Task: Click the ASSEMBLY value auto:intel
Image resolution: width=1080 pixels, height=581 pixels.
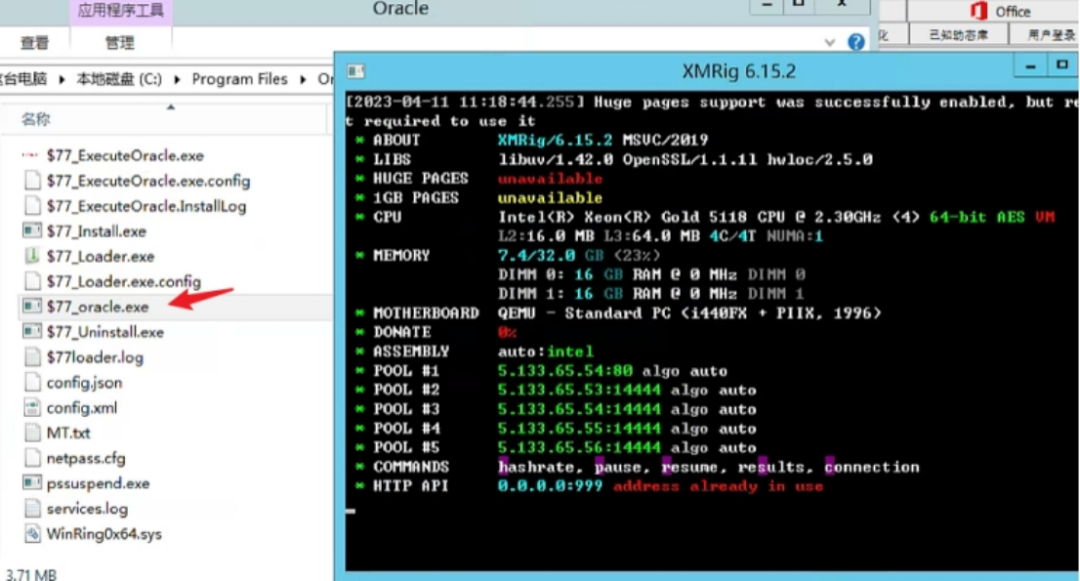Action: pyautogui.click(x=545, y=352)
